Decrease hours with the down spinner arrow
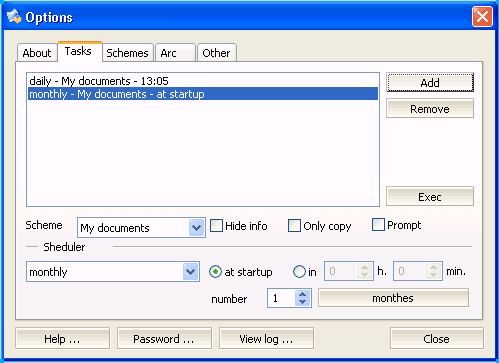Screen dimensions: 499x363 pos(365,275)
